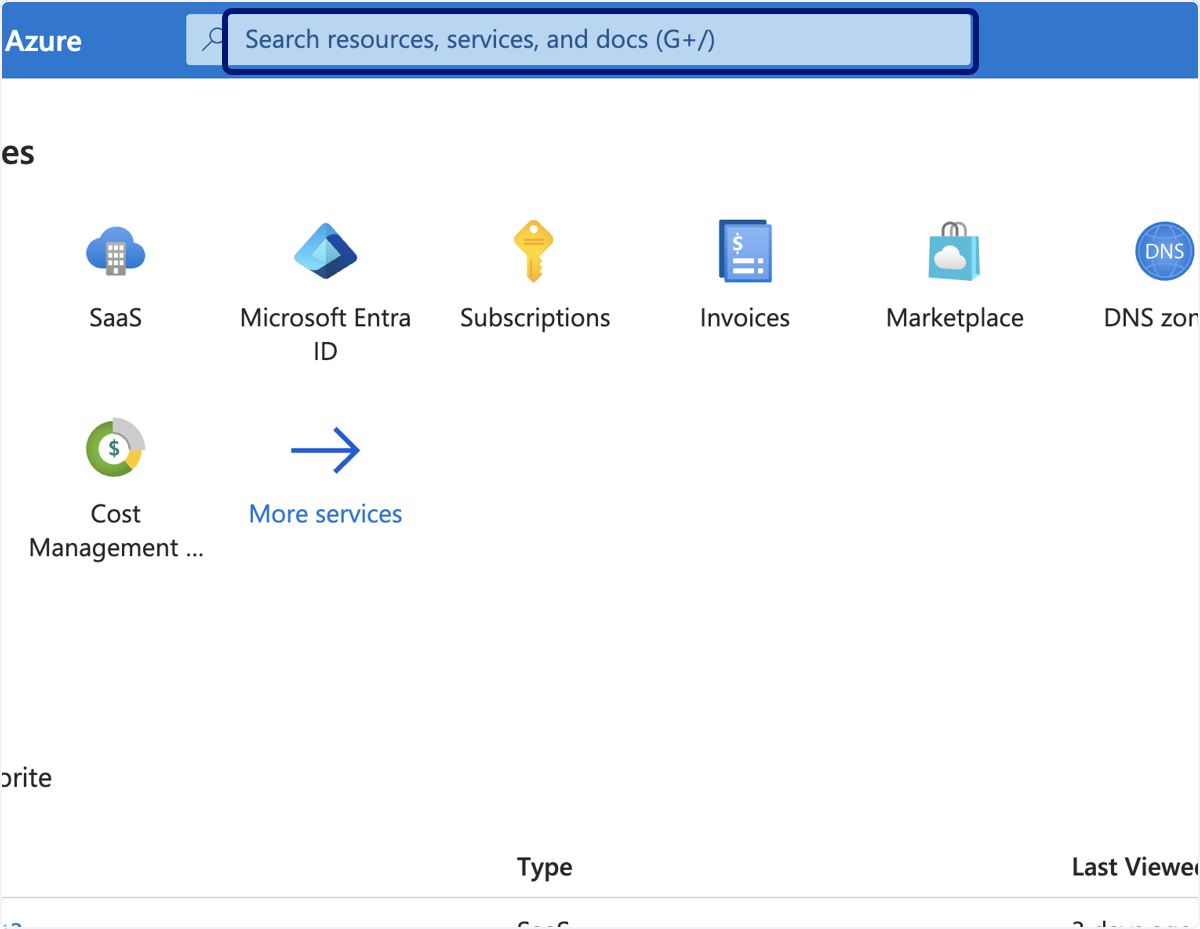This screenshot has width=1200, height=929.
Task: Open the Subscriptions key icon
Action: point(533,250)
